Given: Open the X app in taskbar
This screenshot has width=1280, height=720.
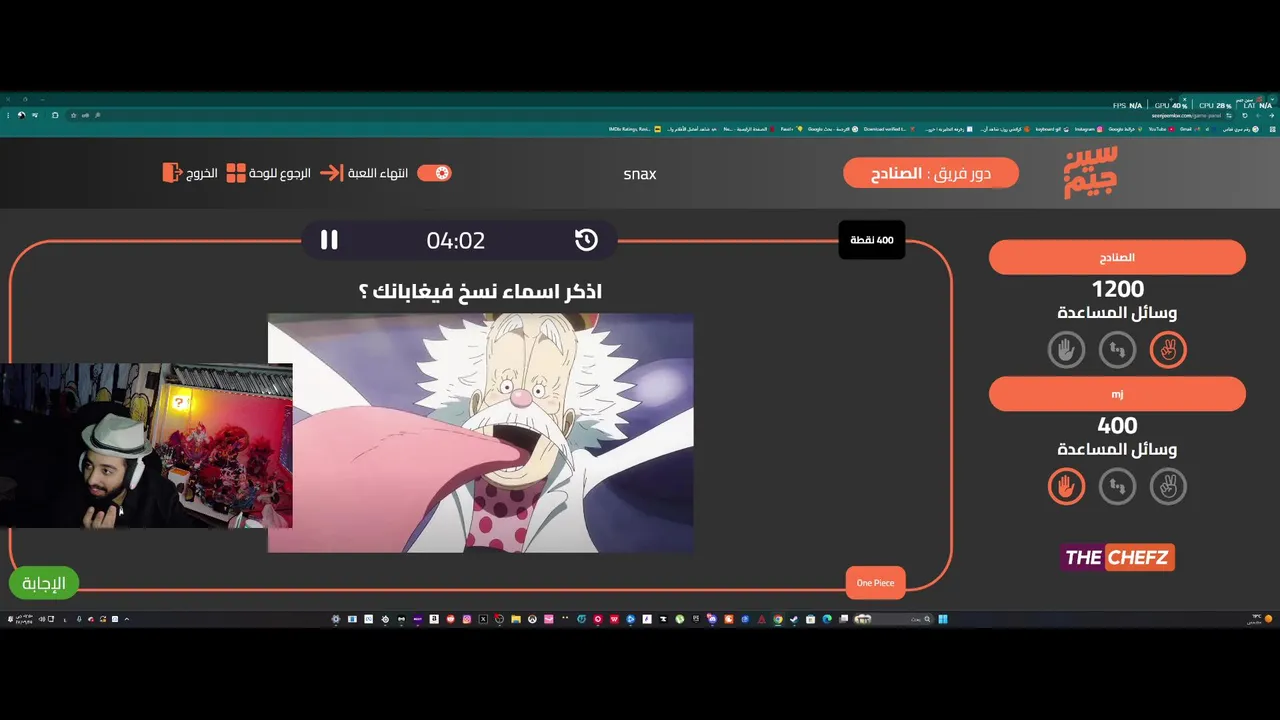Looking at the screenshot, I should (483, 619).
